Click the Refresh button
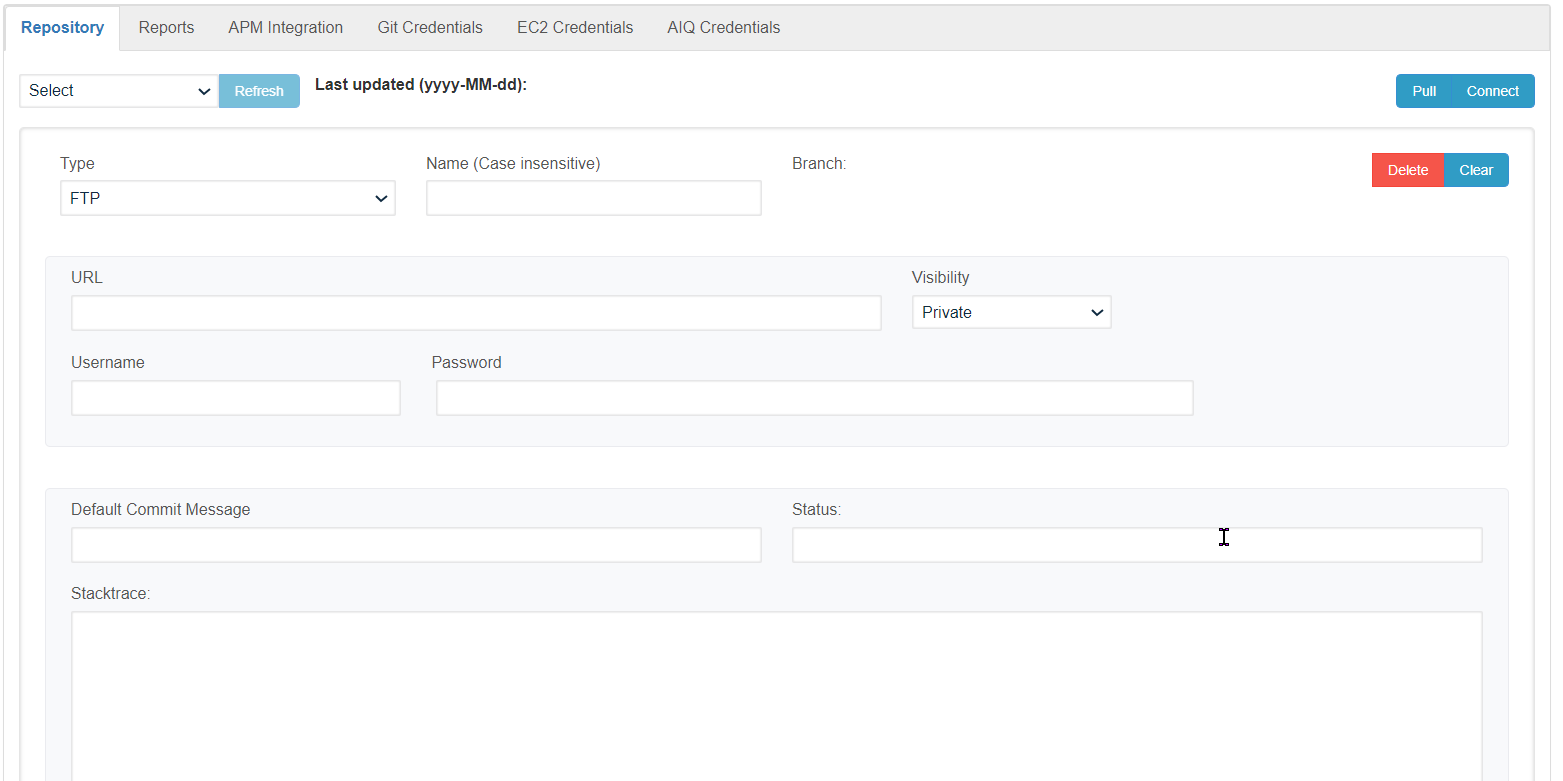1563x781 pixels. [x=259, y=90]
